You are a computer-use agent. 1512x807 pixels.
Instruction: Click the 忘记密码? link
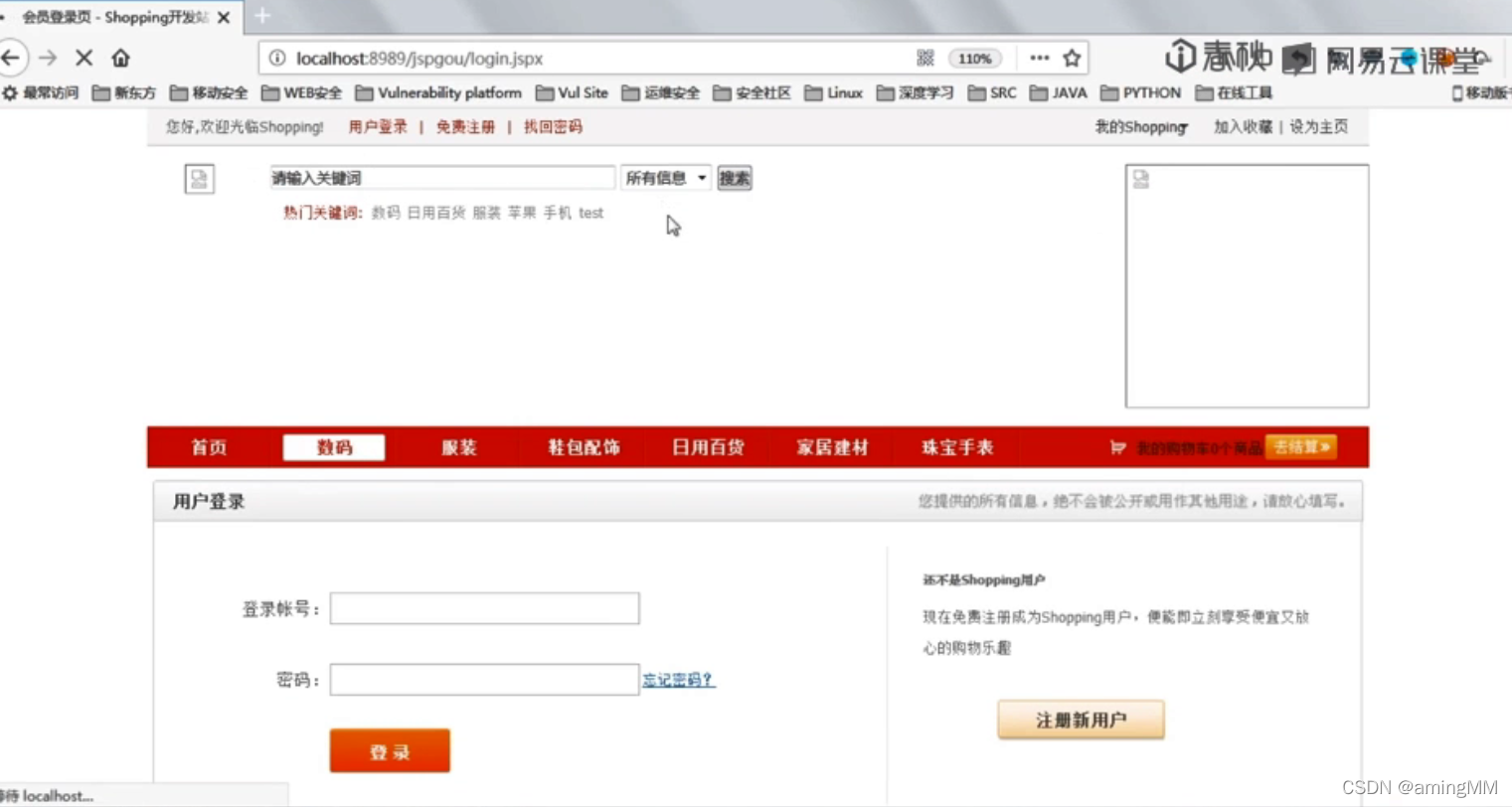click(x=678, y=680)
